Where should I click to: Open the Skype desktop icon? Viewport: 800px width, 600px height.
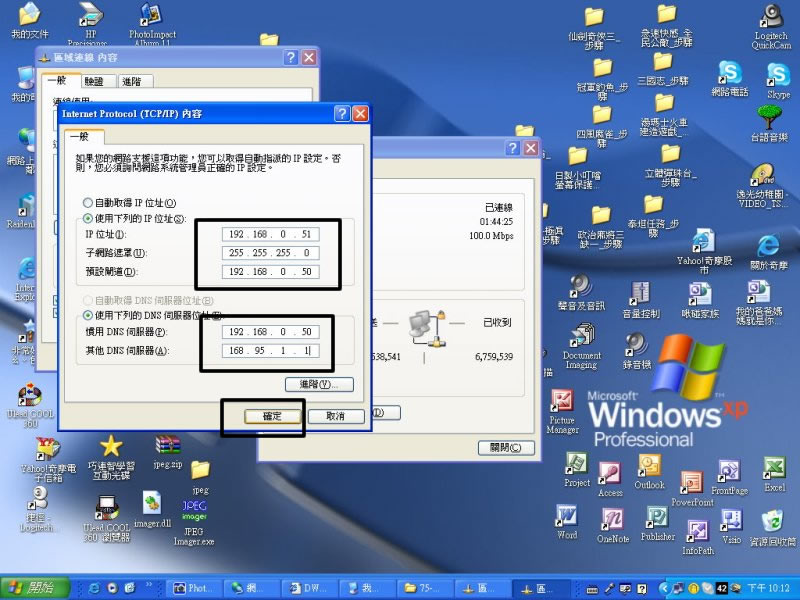coord(778,81)
